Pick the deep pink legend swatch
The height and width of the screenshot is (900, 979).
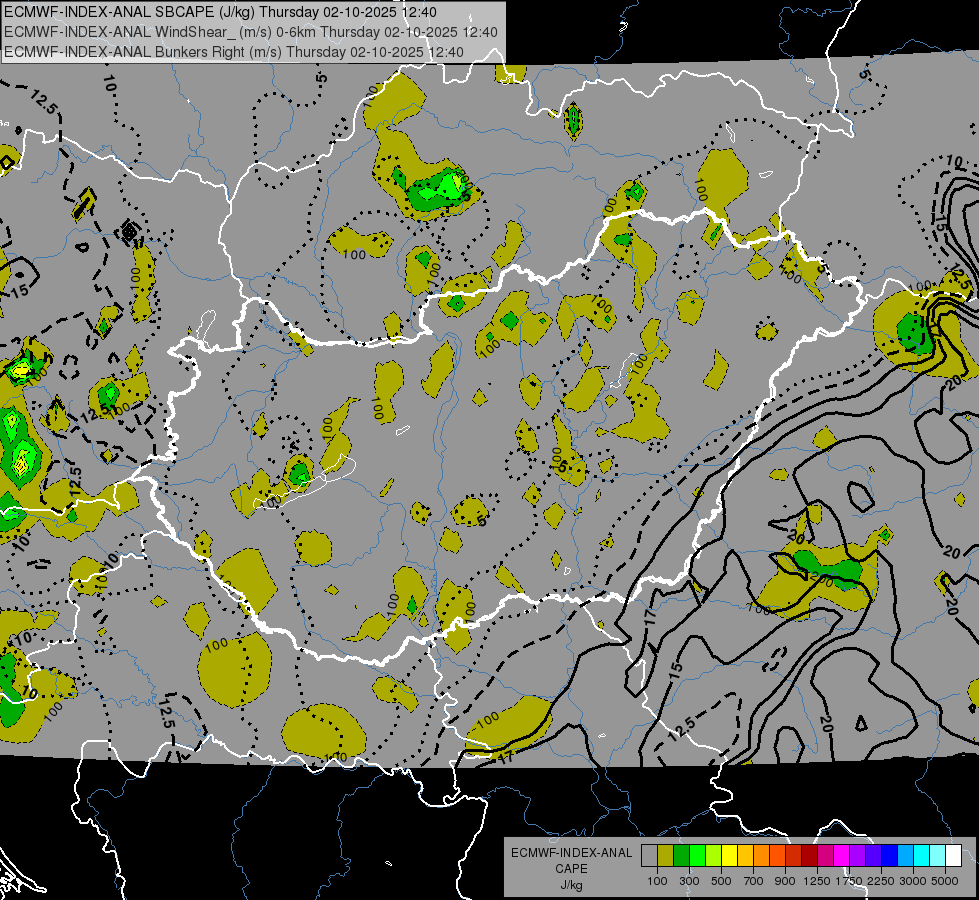point(825,855)
